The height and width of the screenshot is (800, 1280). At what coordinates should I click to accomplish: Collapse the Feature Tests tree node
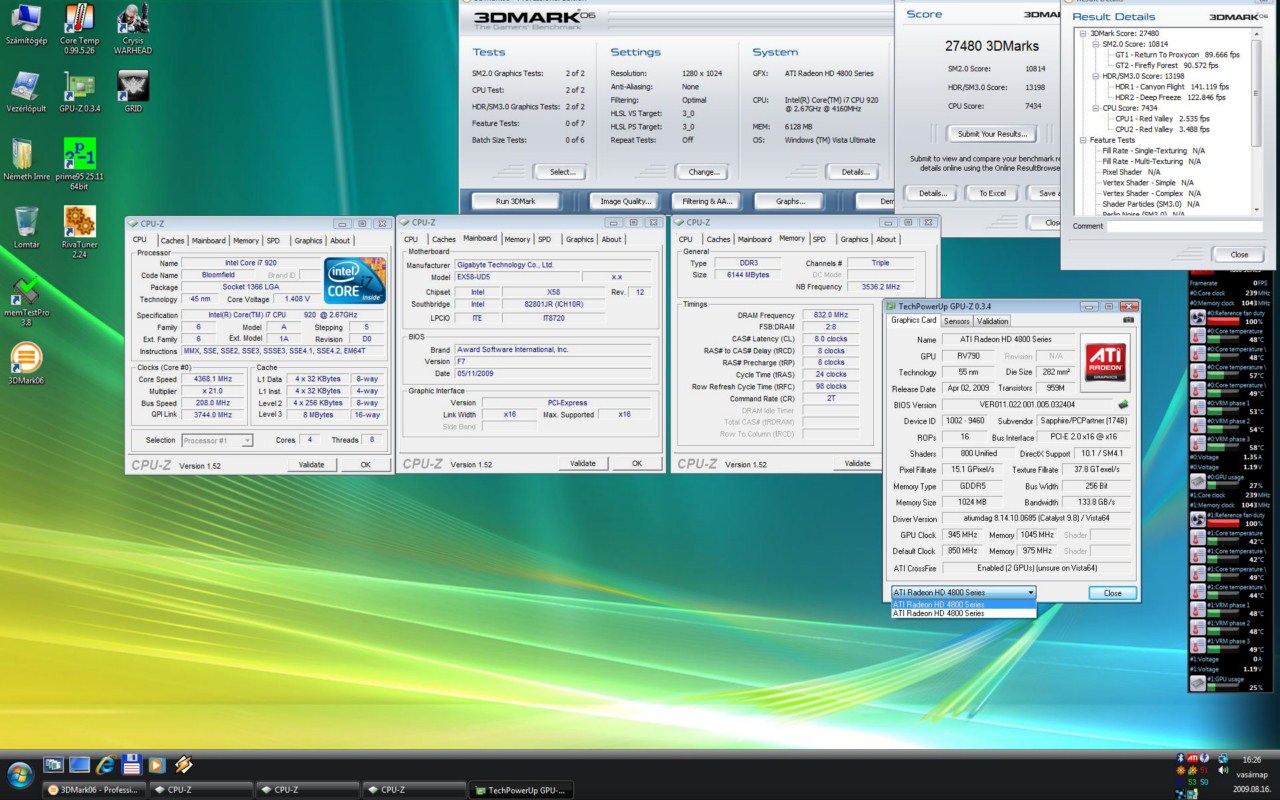tap(1084, 140)
